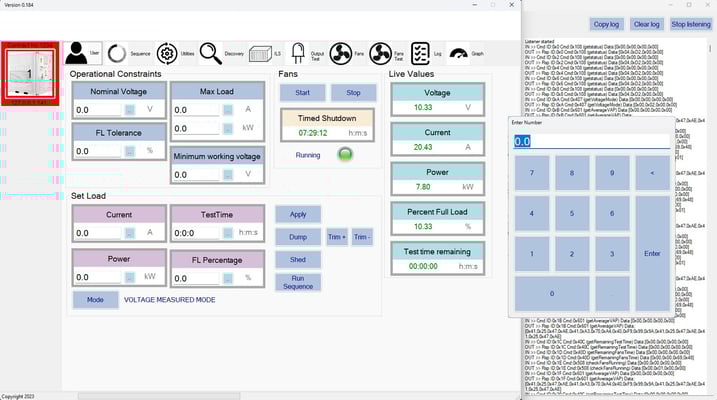This screenshot has width=717, height=400.
Task: Stop the fans
Action: [353, 92]
